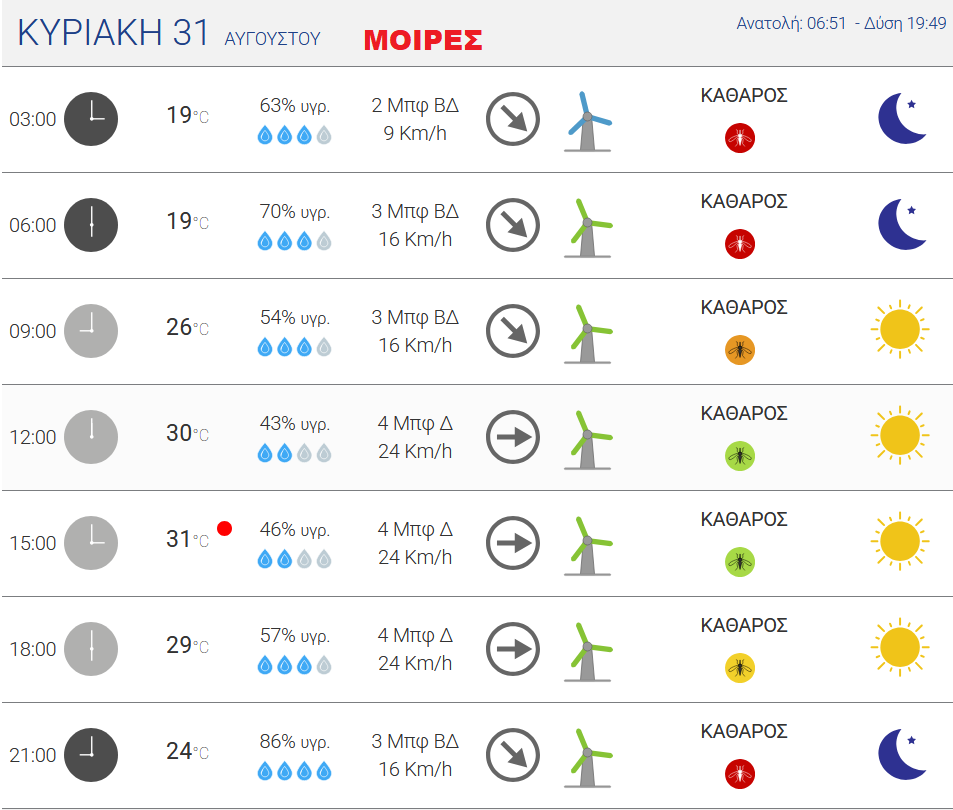Click the 18:00 light gray clock icon
Screen dimensions: 953x810
point(91,649)
